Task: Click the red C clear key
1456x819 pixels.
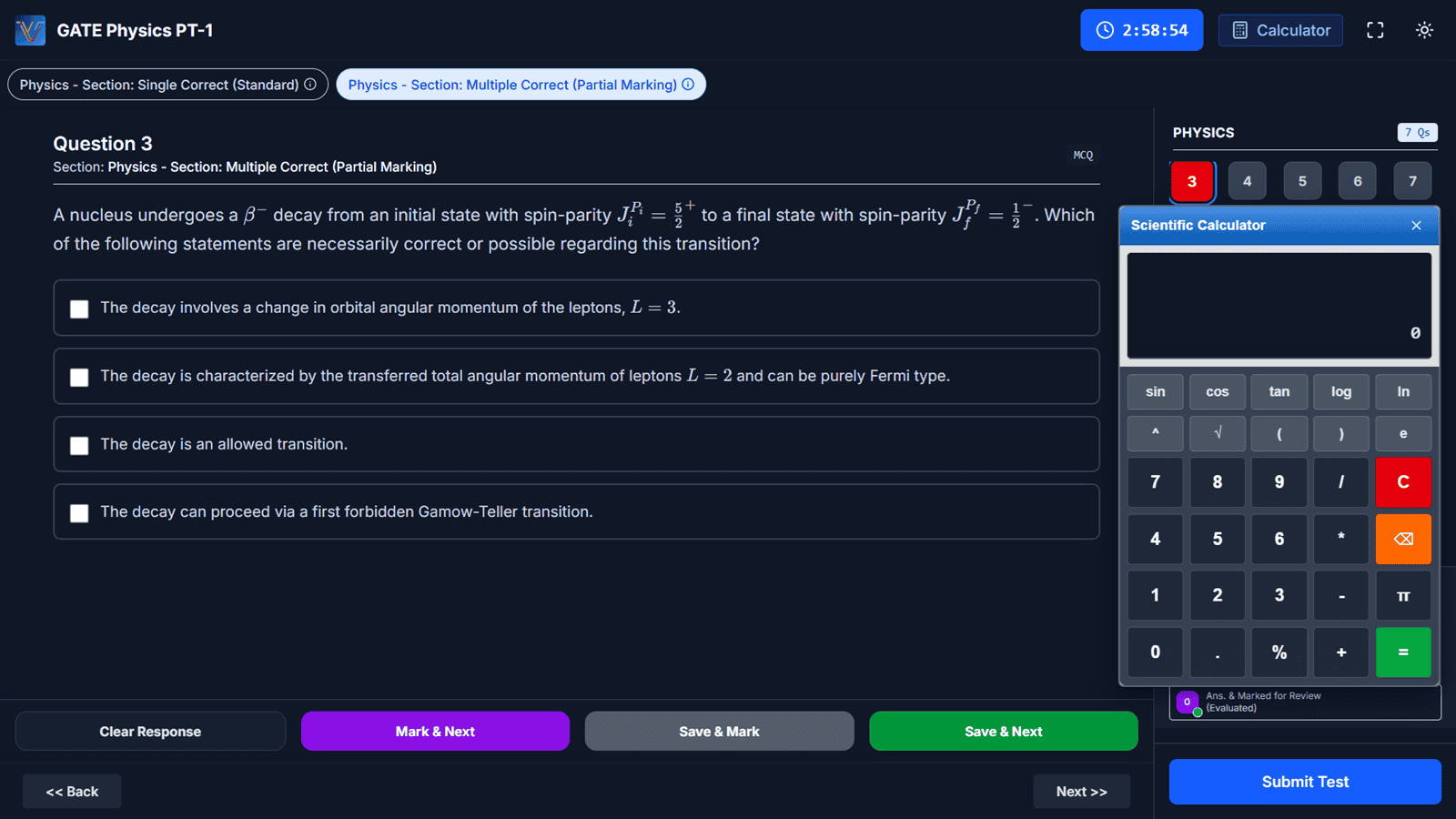Action: tap(1402, 482)
